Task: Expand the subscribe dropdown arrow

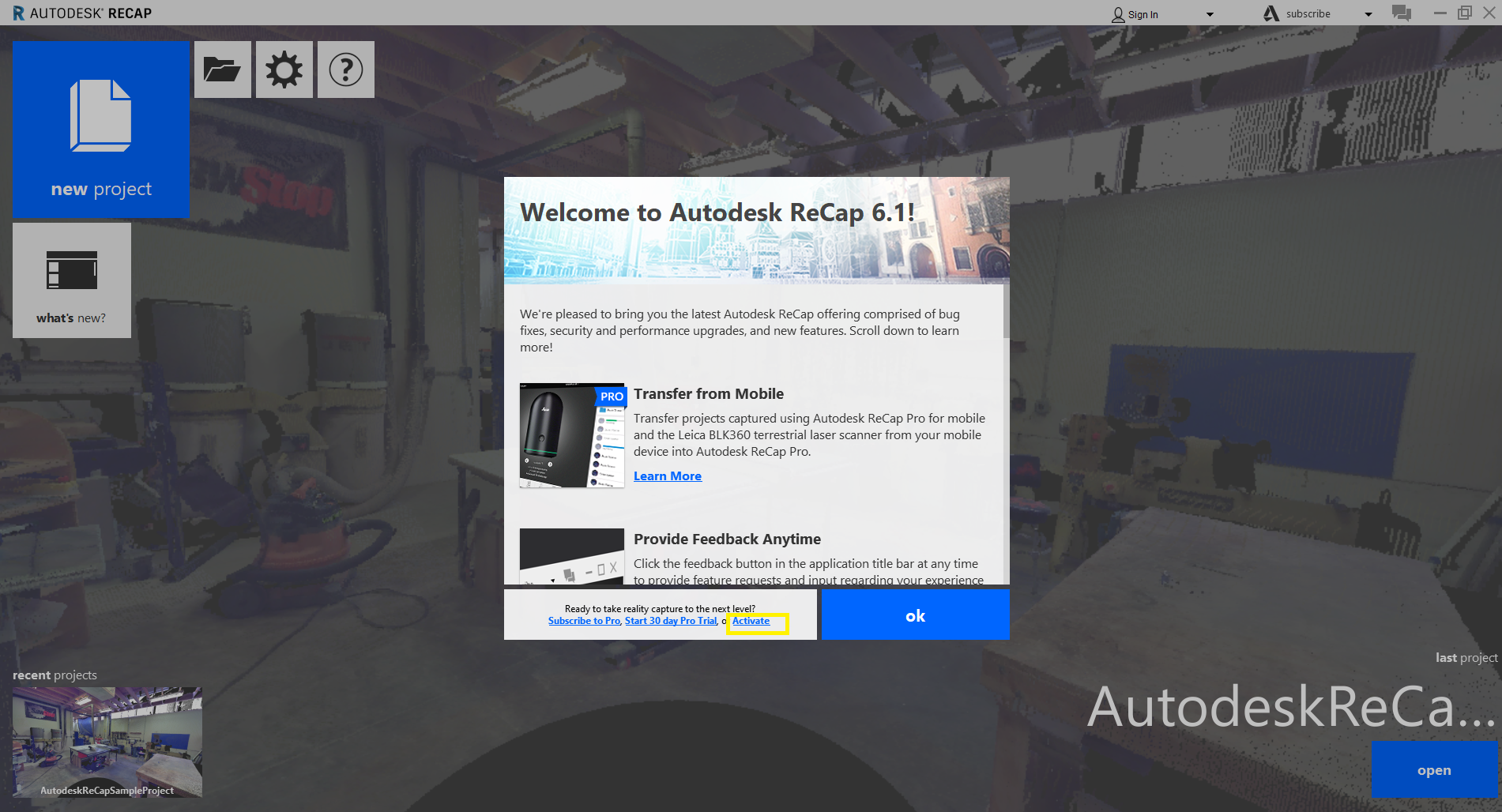Action: (1368, 14)
